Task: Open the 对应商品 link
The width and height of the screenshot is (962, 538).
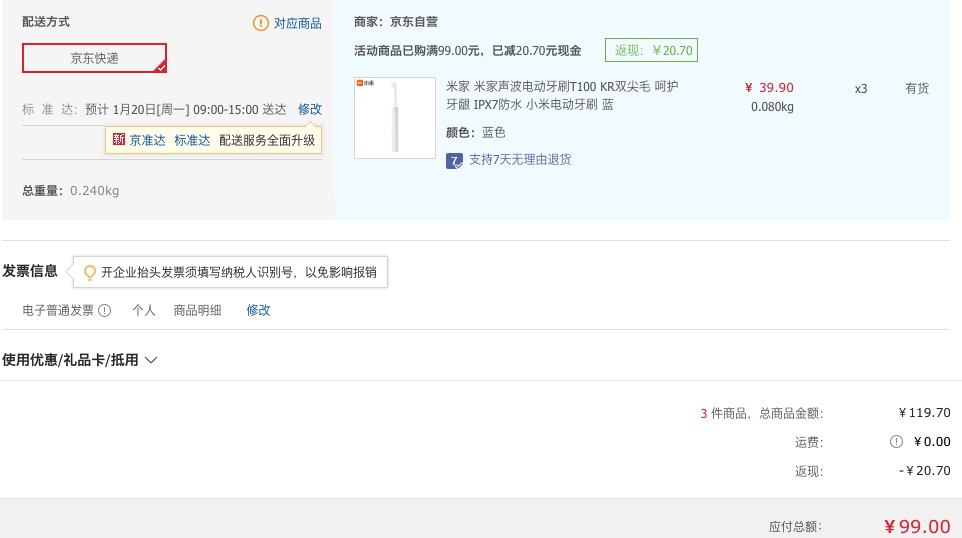Action: click(298, 23)
